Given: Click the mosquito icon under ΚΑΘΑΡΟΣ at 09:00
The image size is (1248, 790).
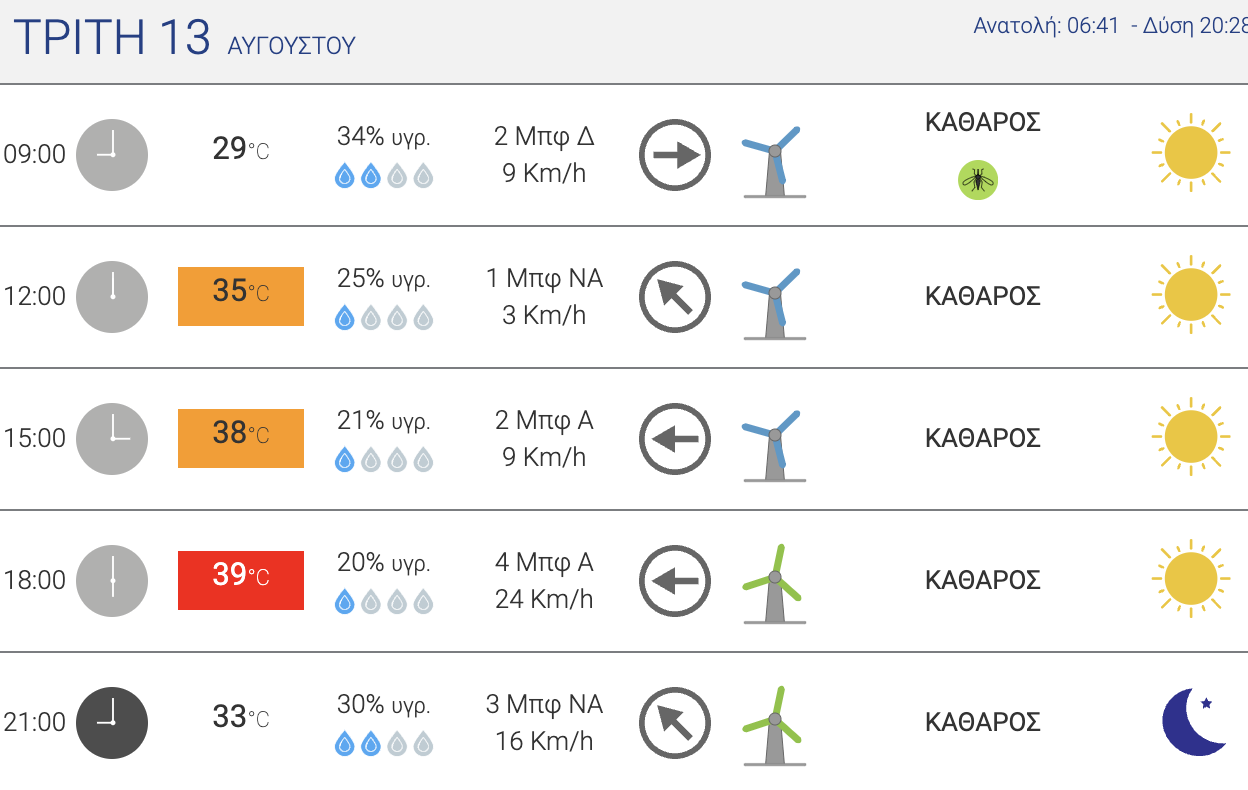Looking at the screenshot, I should [x=978, y=181].
